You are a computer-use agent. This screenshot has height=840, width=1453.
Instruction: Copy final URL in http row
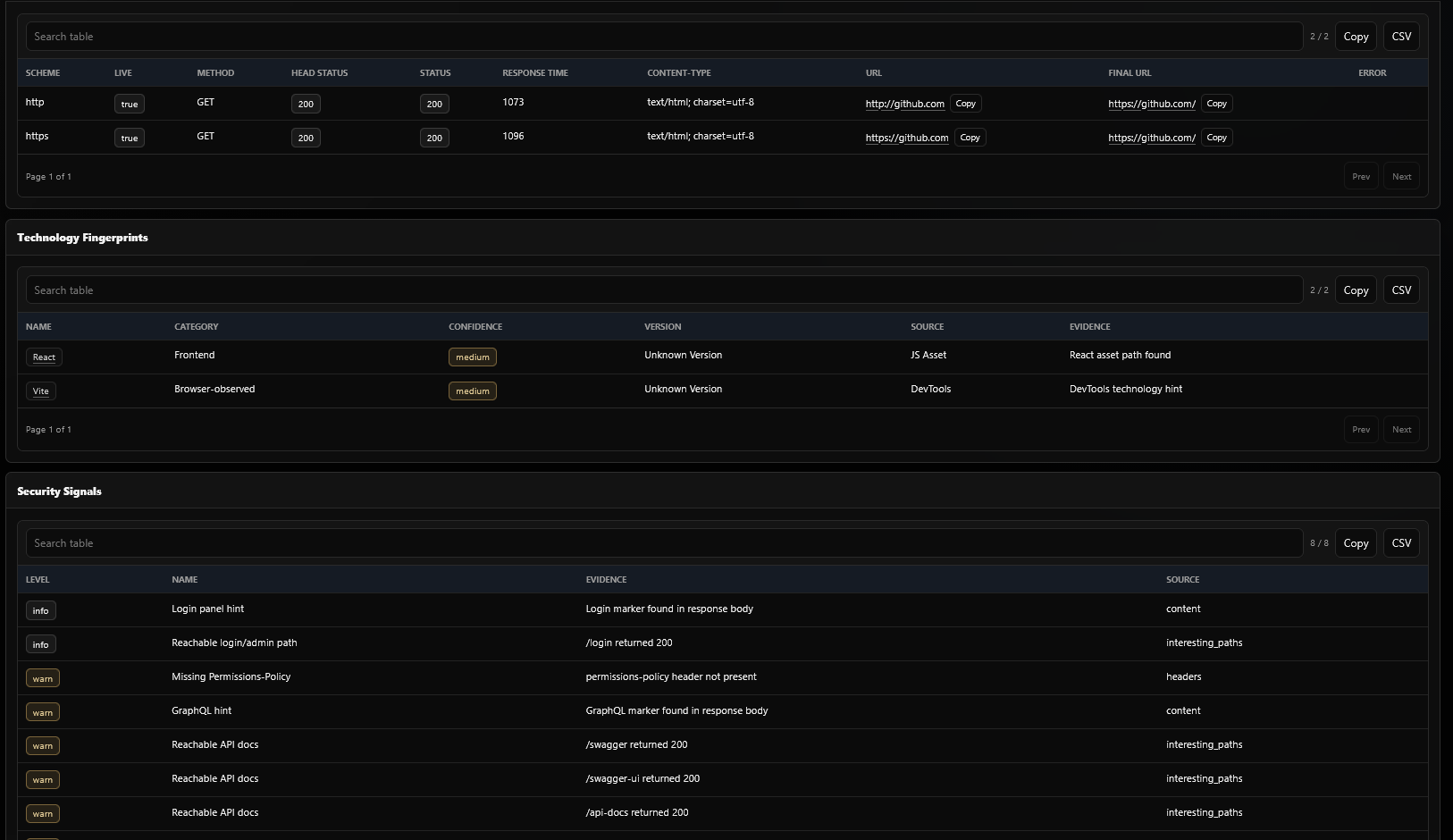1216,104
